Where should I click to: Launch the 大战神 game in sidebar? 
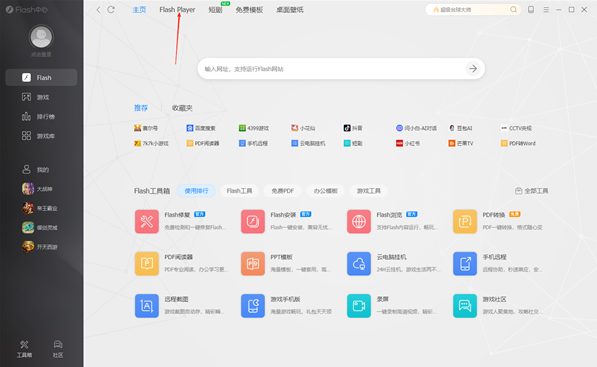pos(37,189)
